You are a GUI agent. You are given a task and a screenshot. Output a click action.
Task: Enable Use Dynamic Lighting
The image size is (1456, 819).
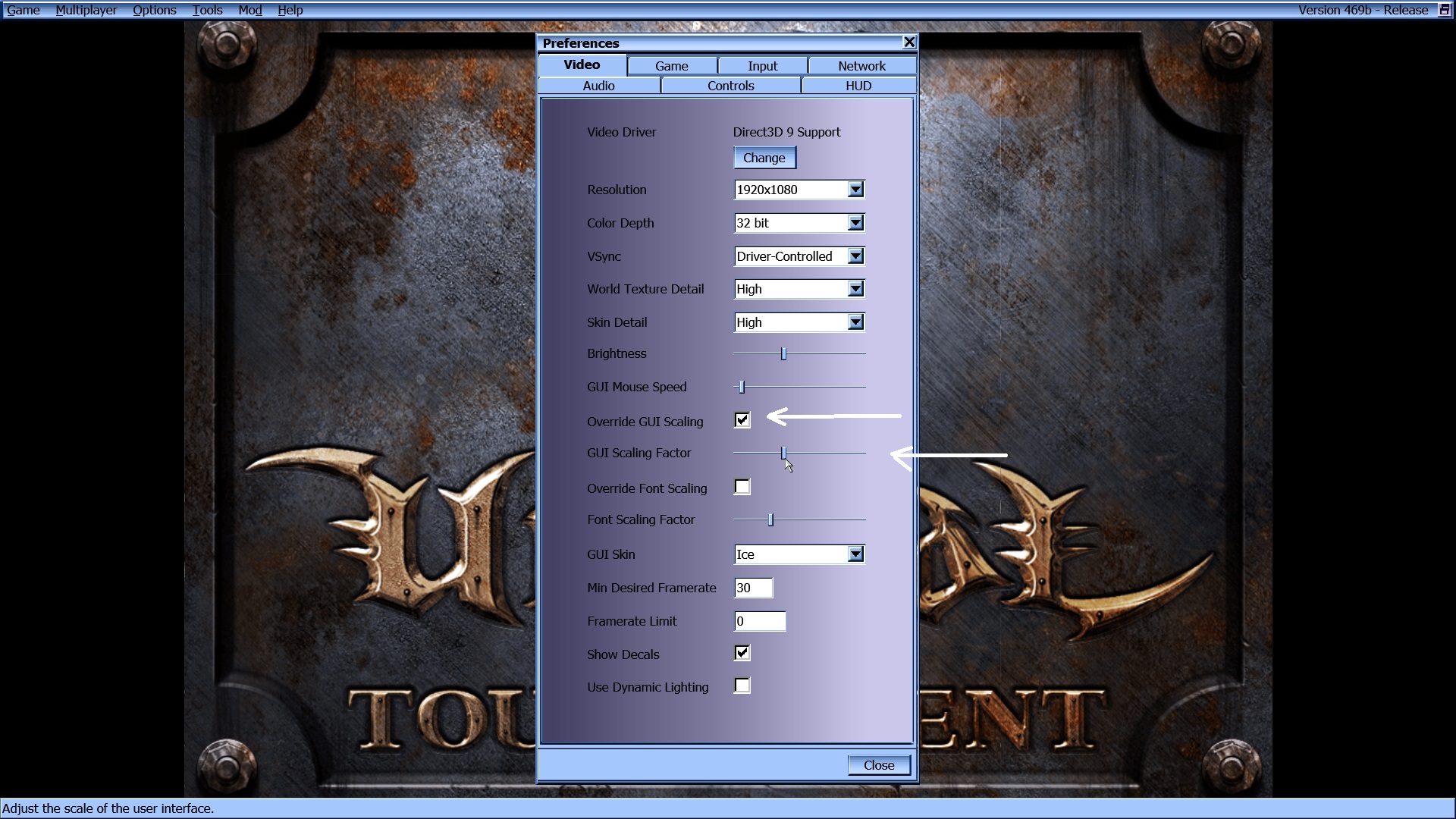click(742, 685)
